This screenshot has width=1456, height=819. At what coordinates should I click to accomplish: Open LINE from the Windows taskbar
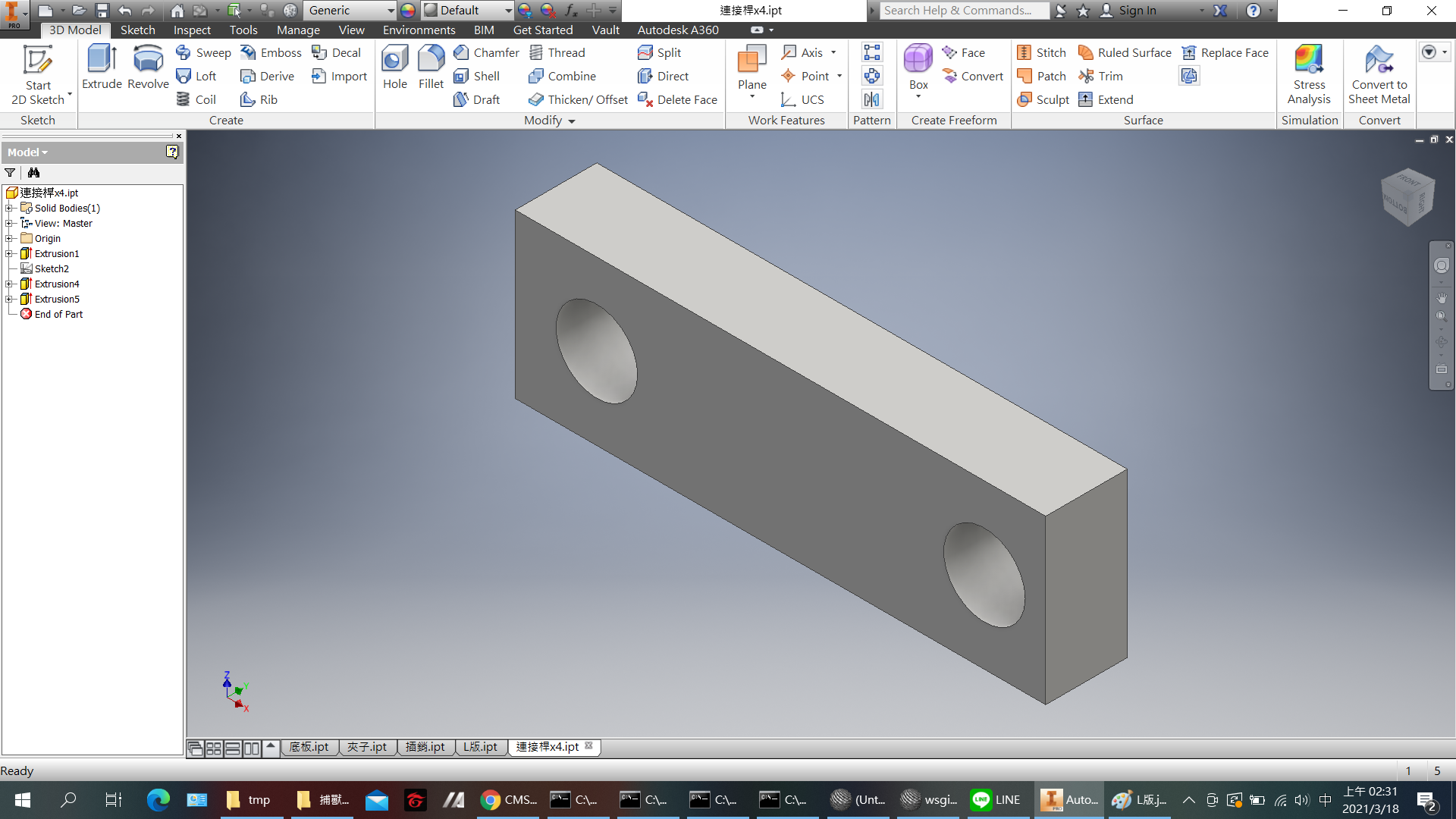click(996, 800)
